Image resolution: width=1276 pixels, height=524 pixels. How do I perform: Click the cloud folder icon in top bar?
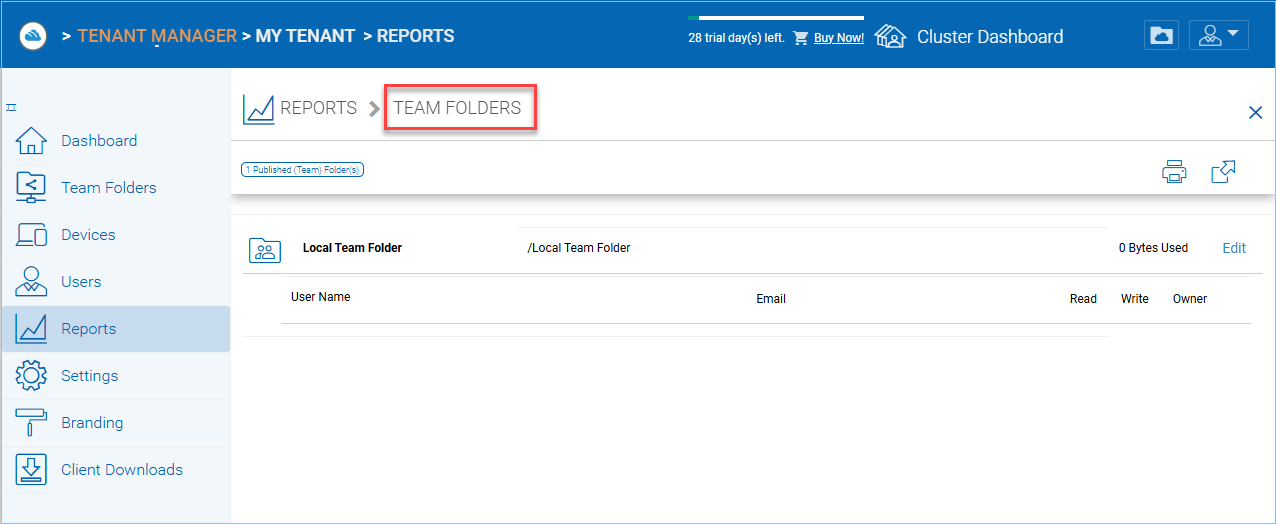[1161, 35]
